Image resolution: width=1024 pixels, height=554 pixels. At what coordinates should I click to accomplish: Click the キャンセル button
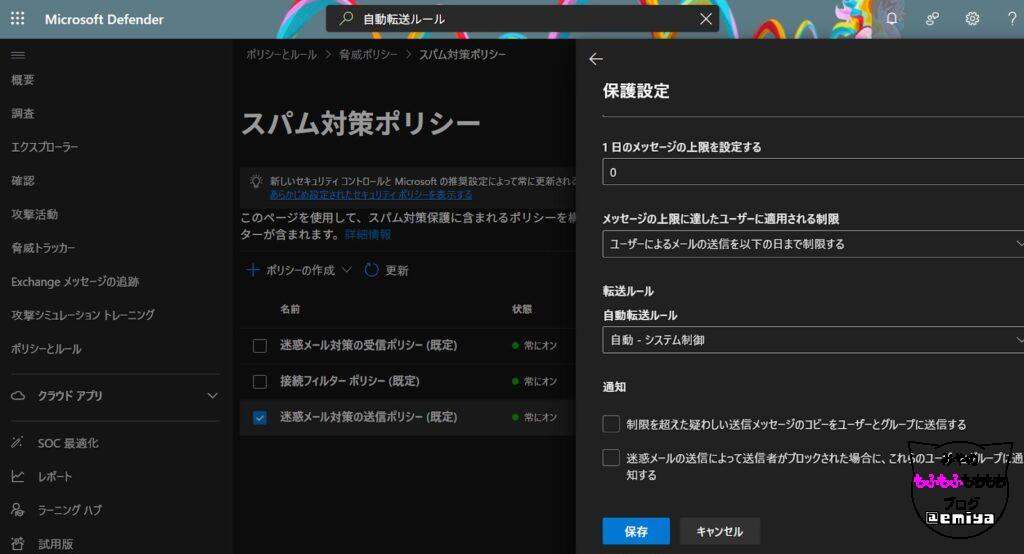(719, 531)
